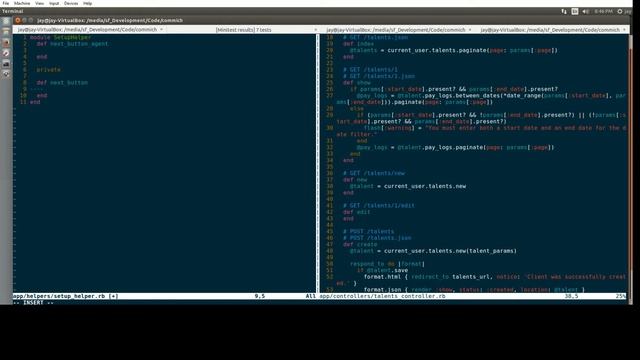Screen dimensions: 640x360
Task: Click the '# GET /talents/1/edit' comment
Action: click(x=378, y=205)
